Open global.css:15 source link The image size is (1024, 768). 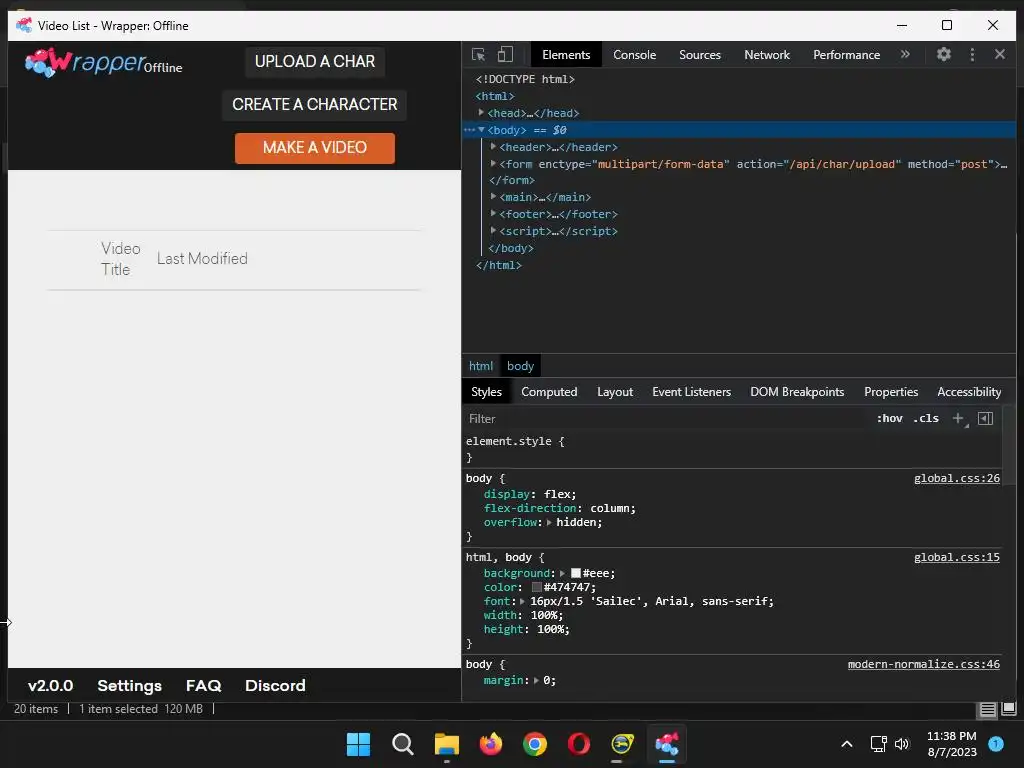click(956, 558)
